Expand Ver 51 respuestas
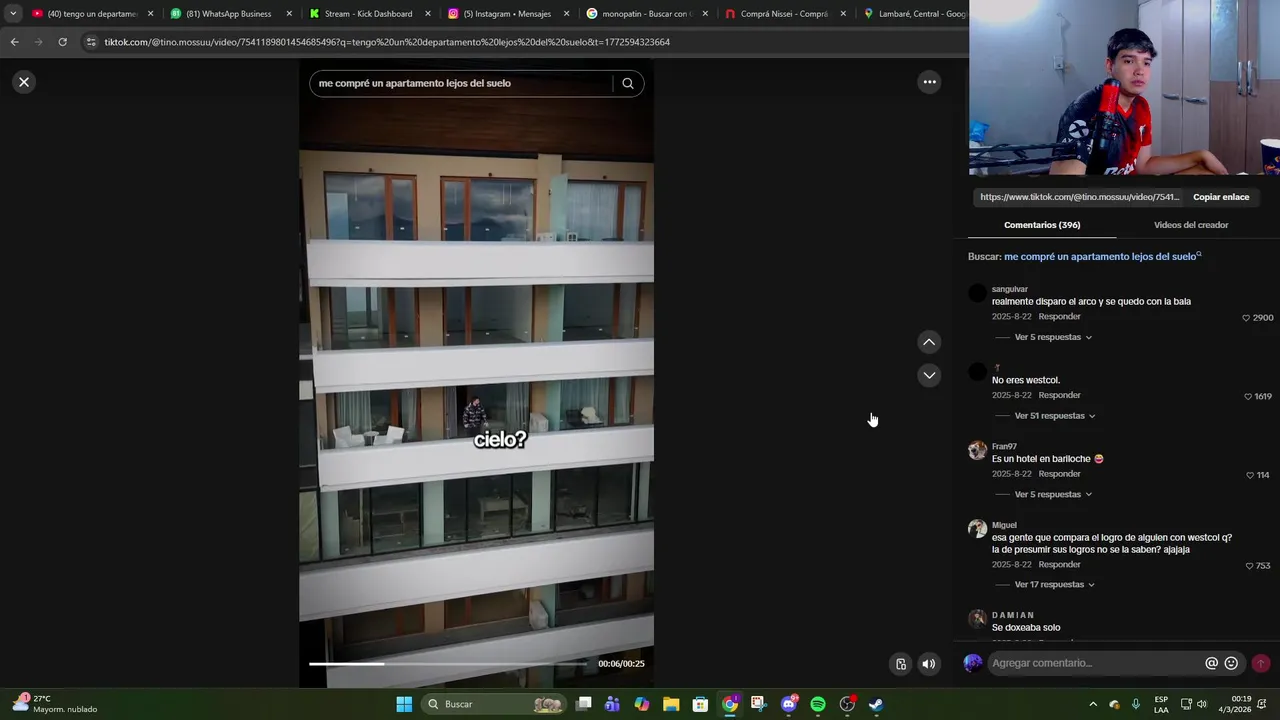The height and width of the screenshot is (720, 1280). [x=1055, y=416]
